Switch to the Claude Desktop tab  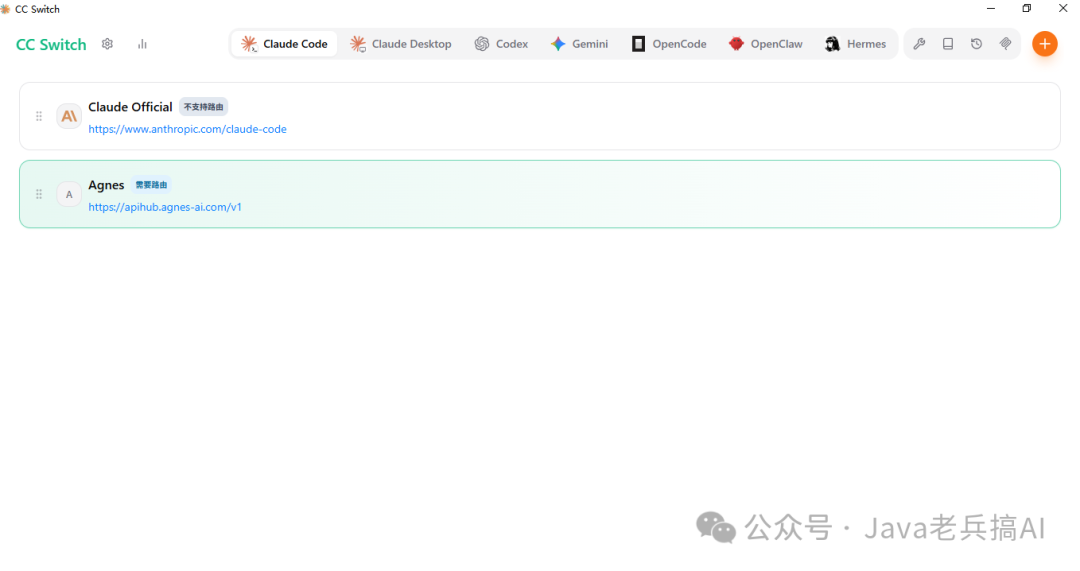[x=400, y=44]
